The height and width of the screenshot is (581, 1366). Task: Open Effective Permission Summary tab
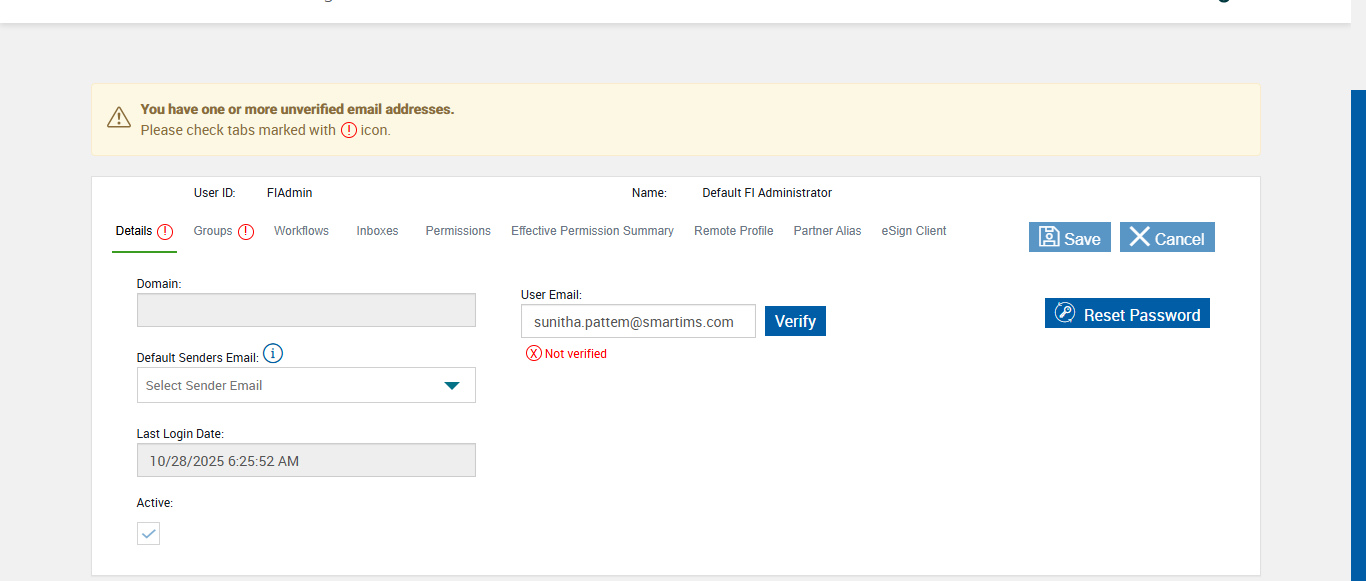point(592,231)
